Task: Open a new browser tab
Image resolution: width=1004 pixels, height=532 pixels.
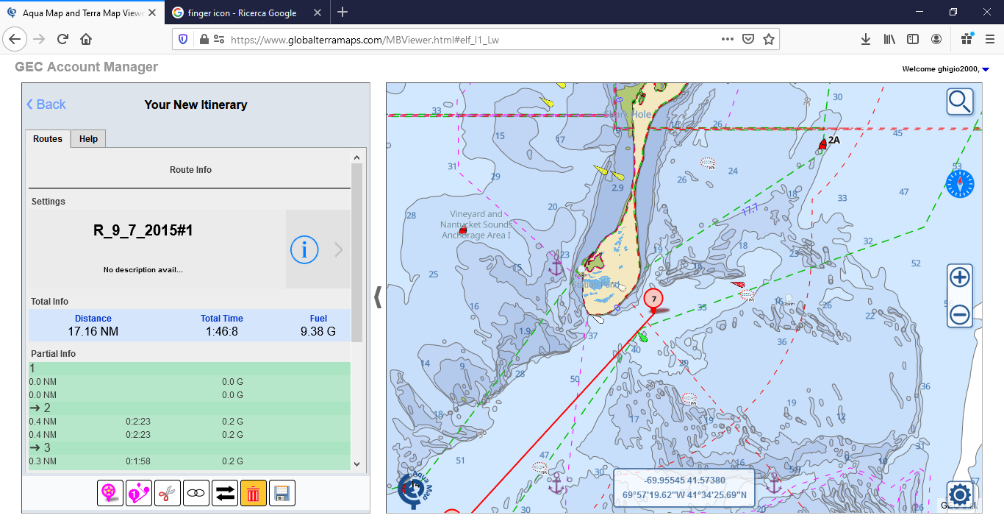Action: (343, 12)
